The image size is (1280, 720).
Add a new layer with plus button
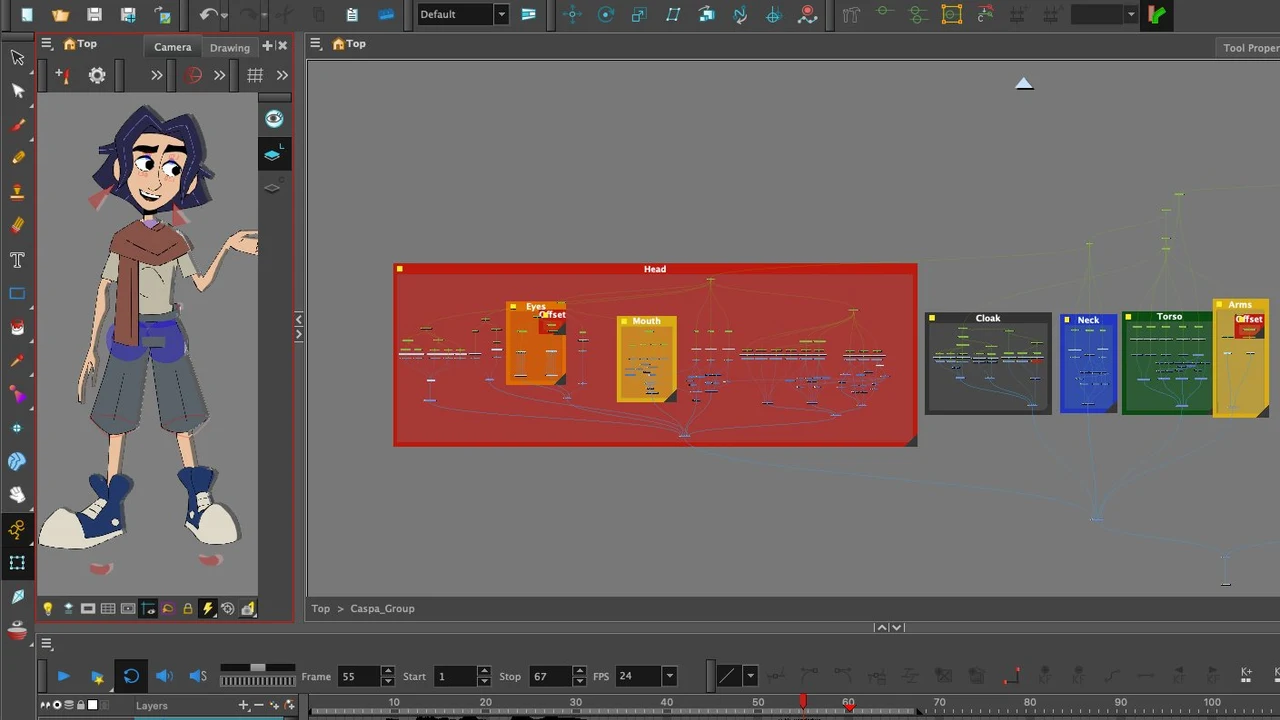click(x=243, y=705)
